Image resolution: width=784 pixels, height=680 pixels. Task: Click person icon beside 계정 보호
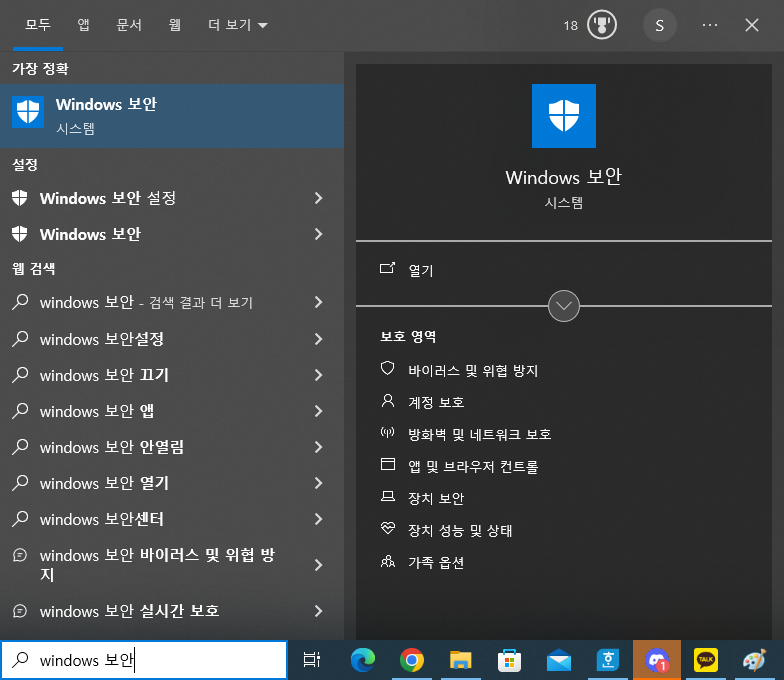[x=388, y=400]
